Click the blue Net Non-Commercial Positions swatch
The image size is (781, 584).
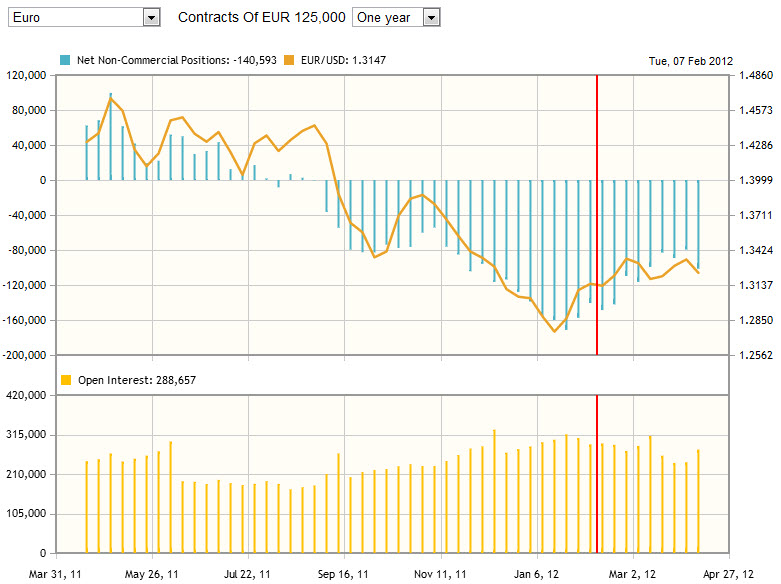click(x=65, y=60)
